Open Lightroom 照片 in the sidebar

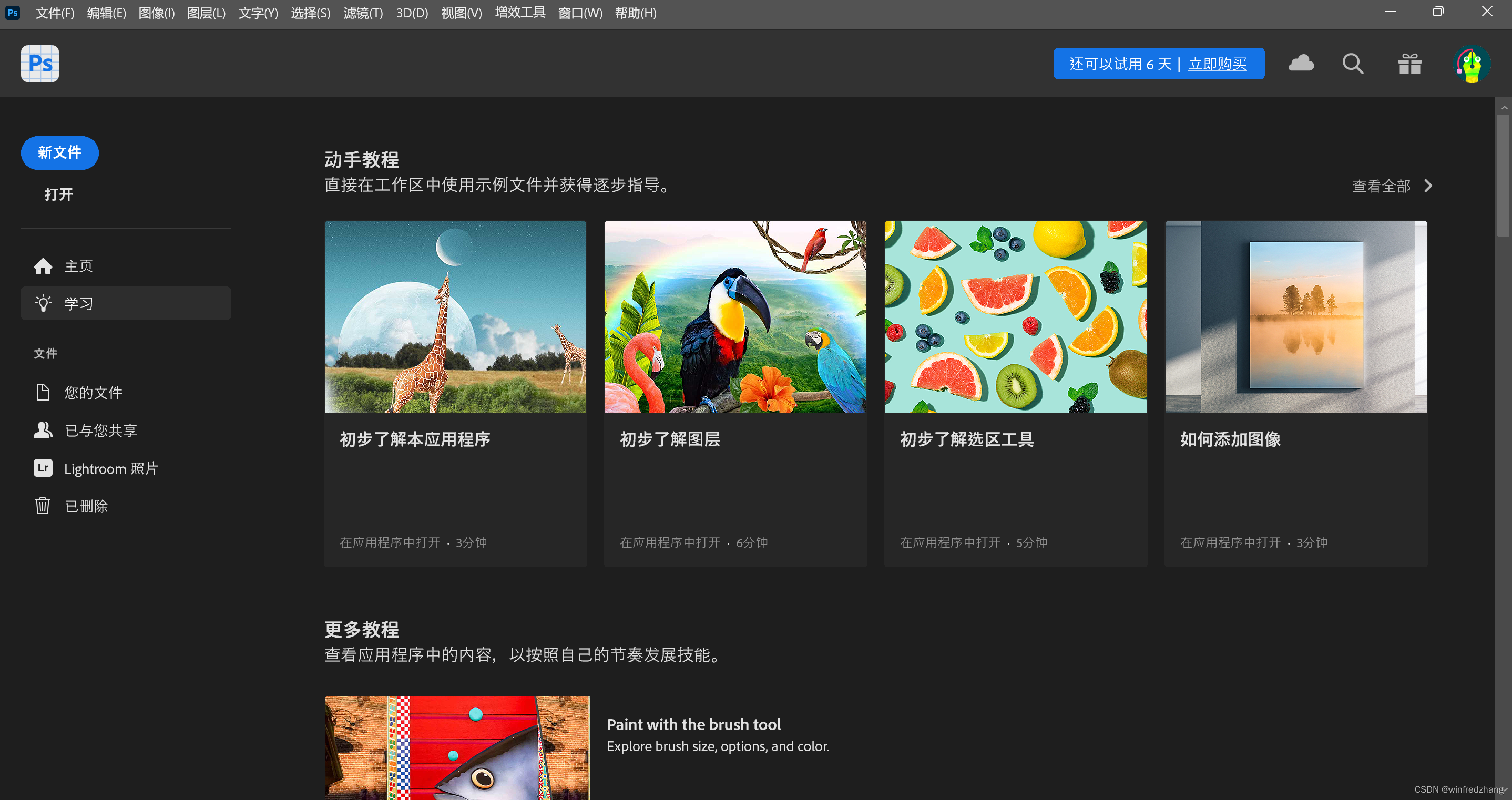pyautogui.click(x=126, y=468)
